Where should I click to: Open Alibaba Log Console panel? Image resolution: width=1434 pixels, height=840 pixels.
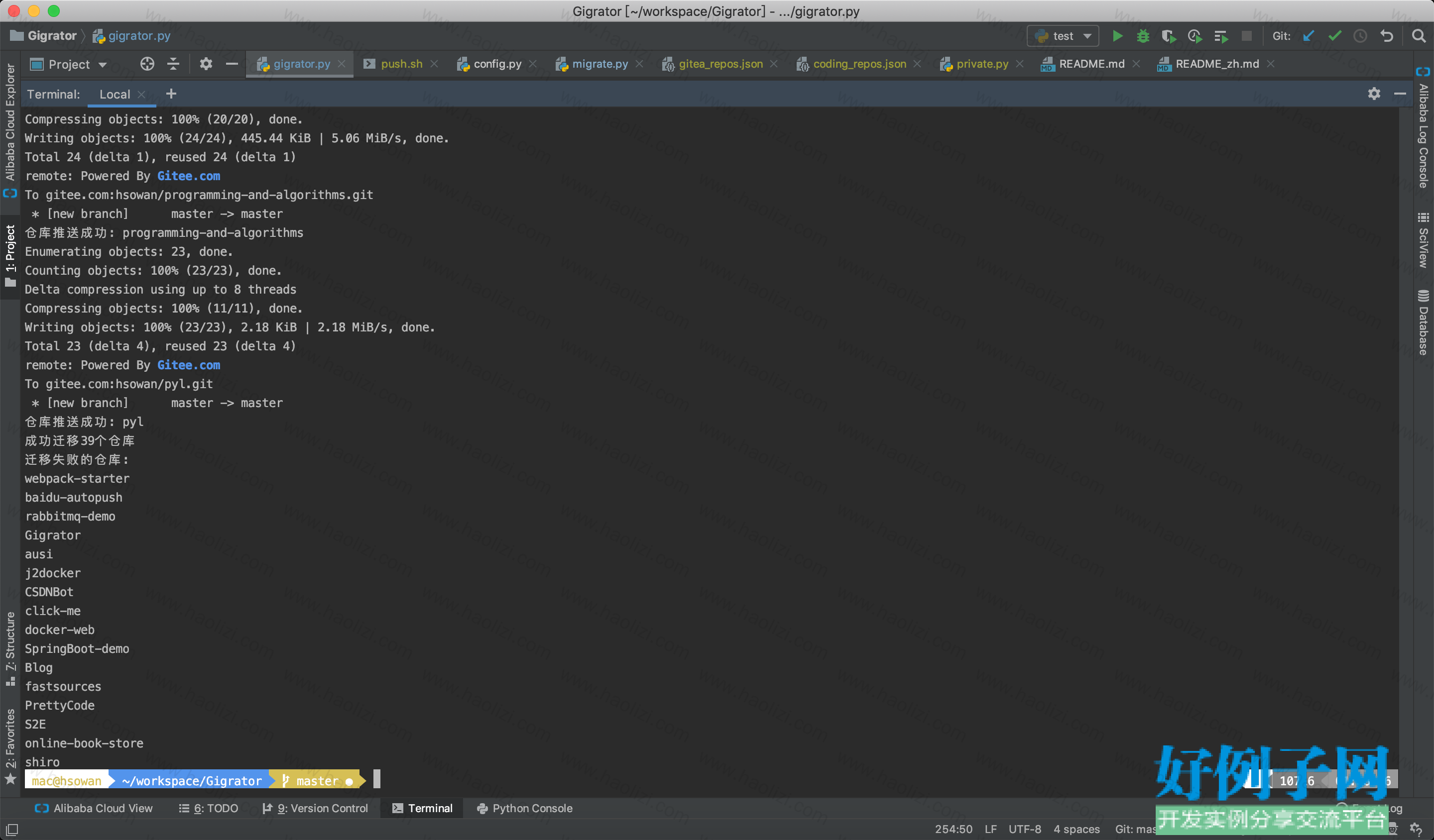click(1423, 128)
